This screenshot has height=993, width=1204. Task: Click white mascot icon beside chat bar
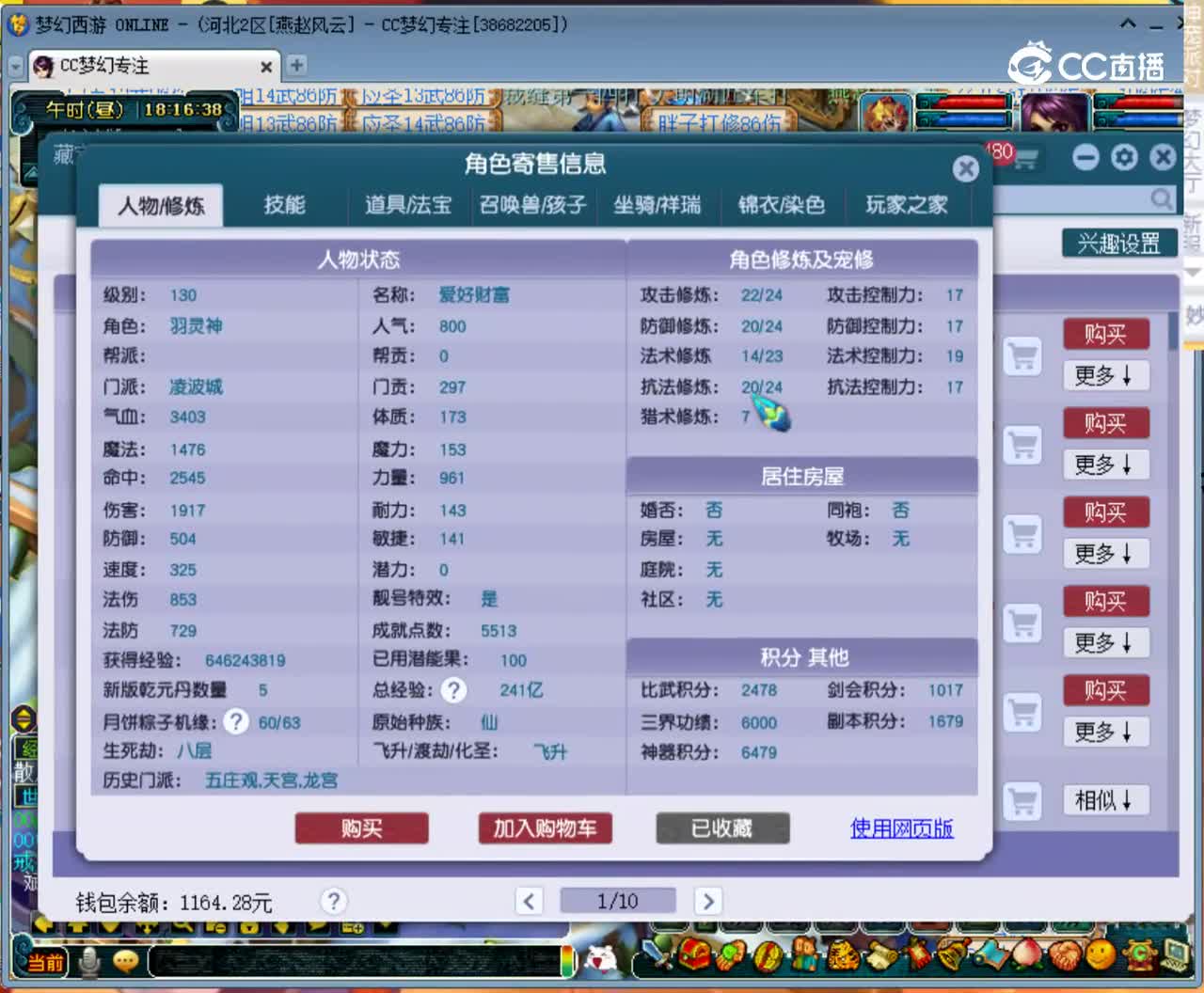pos(602,959)
